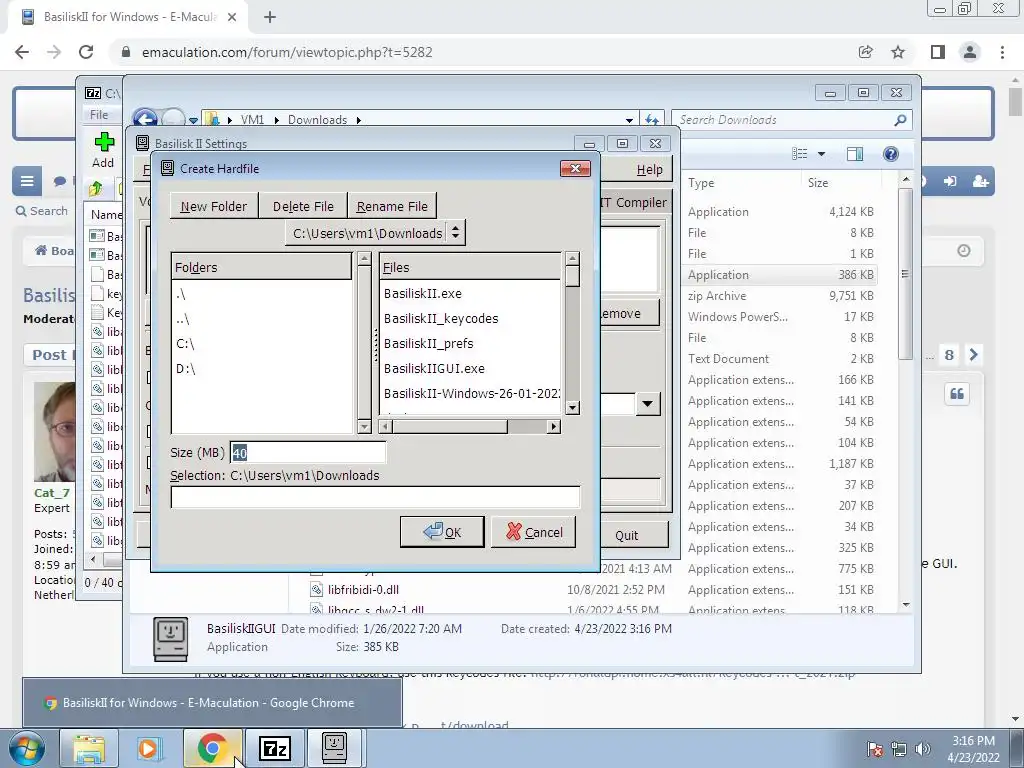The width and height of the screenshot is (1024, 768).
Task: Click the Explorer back navigation arrow
Action: (x=145, y=120)
